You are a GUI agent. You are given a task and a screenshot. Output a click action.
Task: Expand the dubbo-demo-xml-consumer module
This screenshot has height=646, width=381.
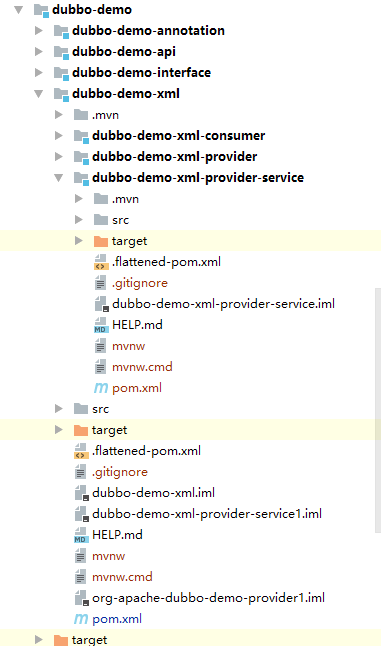(59, 136)
